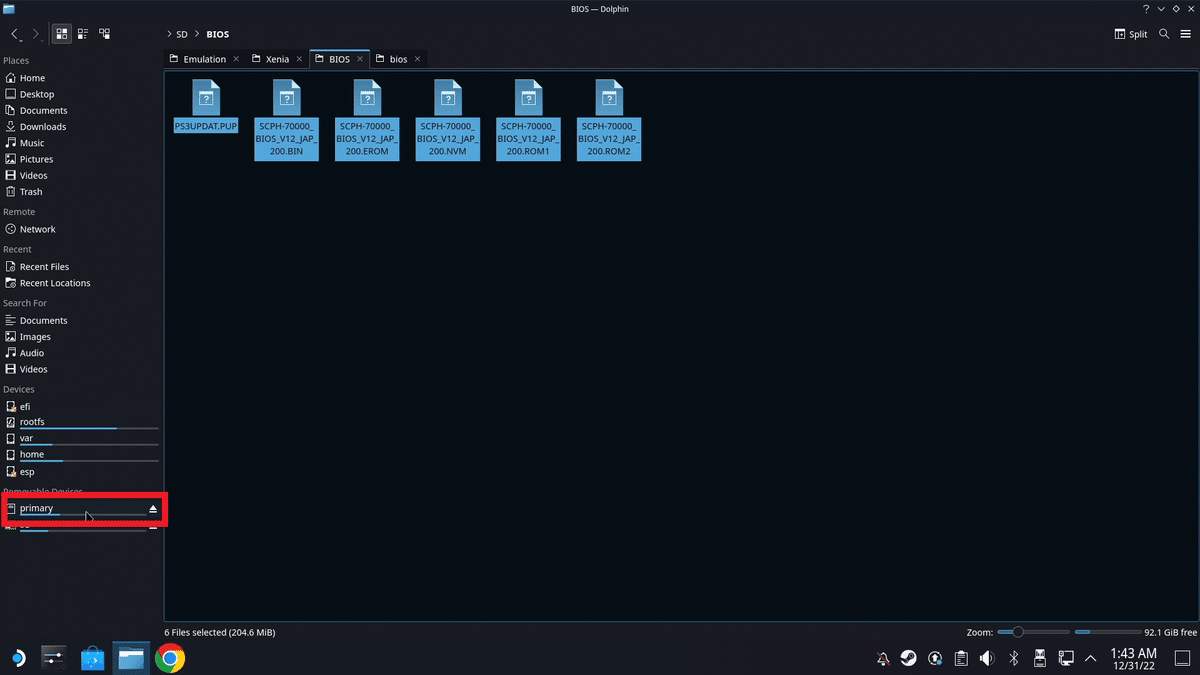
Task: Adjust the Zoom slider in status bar
Action: point(1032,632)
